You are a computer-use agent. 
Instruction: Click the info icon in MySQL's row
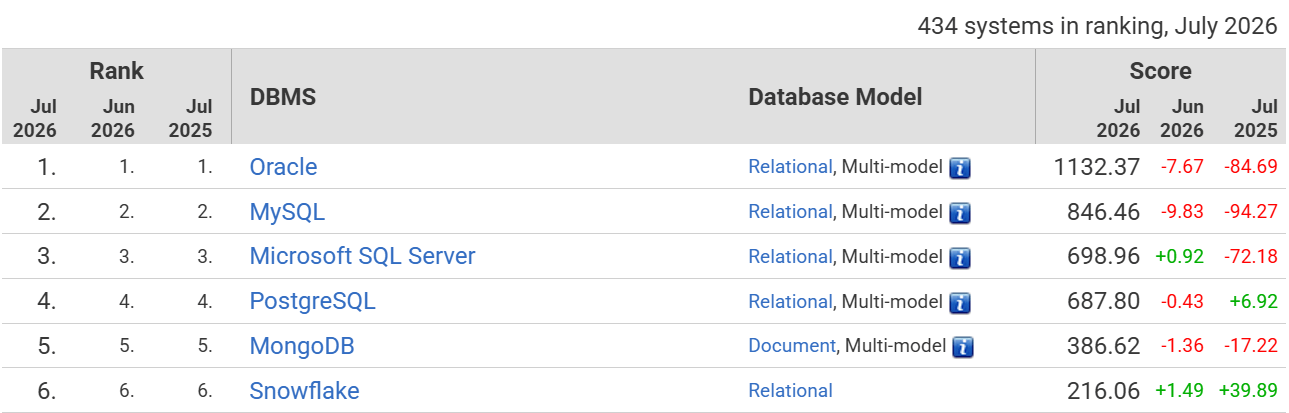tap(961, 213)
